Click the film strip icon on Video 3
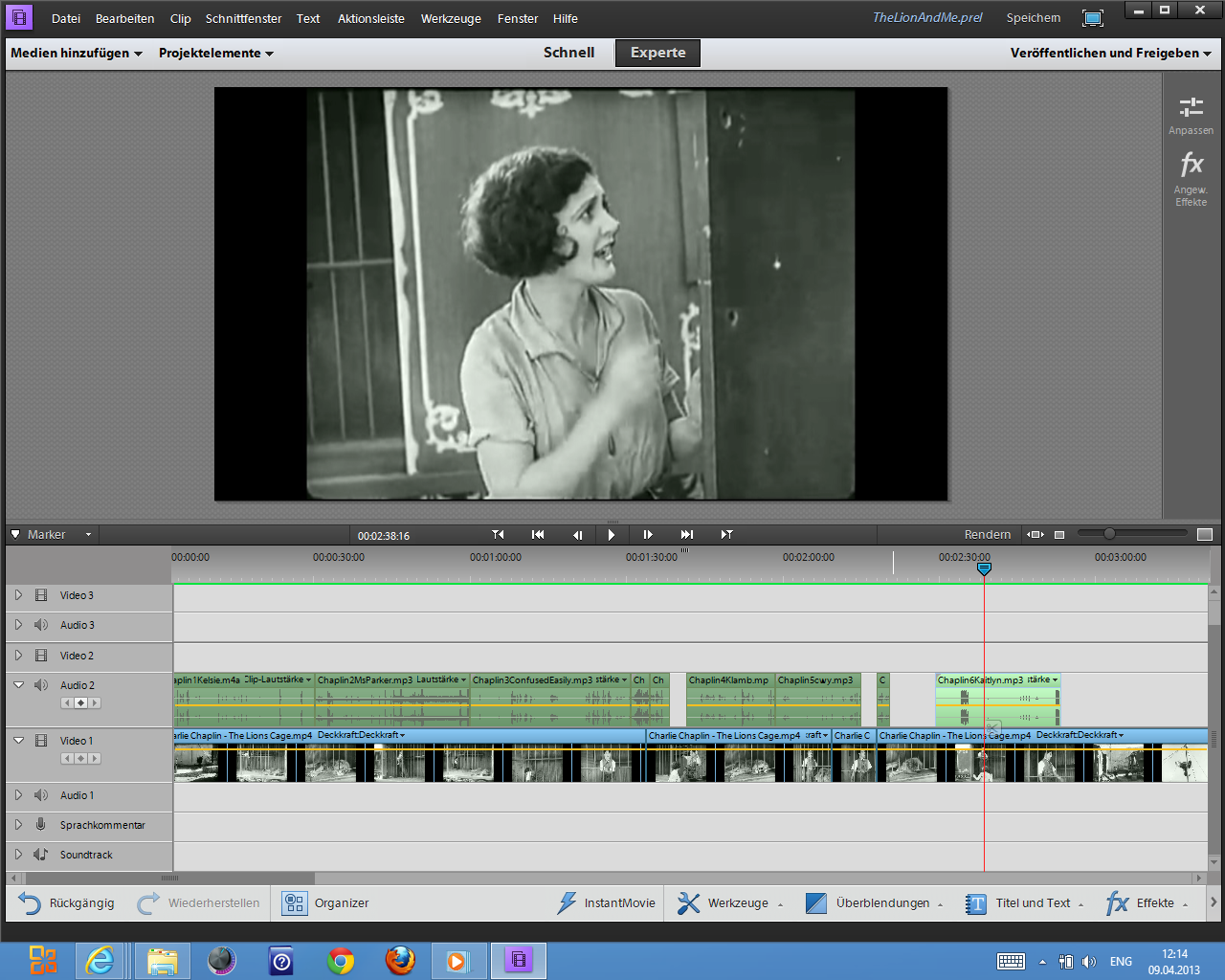This screenshot has height=980, width=1225. [x=41, y=595]
